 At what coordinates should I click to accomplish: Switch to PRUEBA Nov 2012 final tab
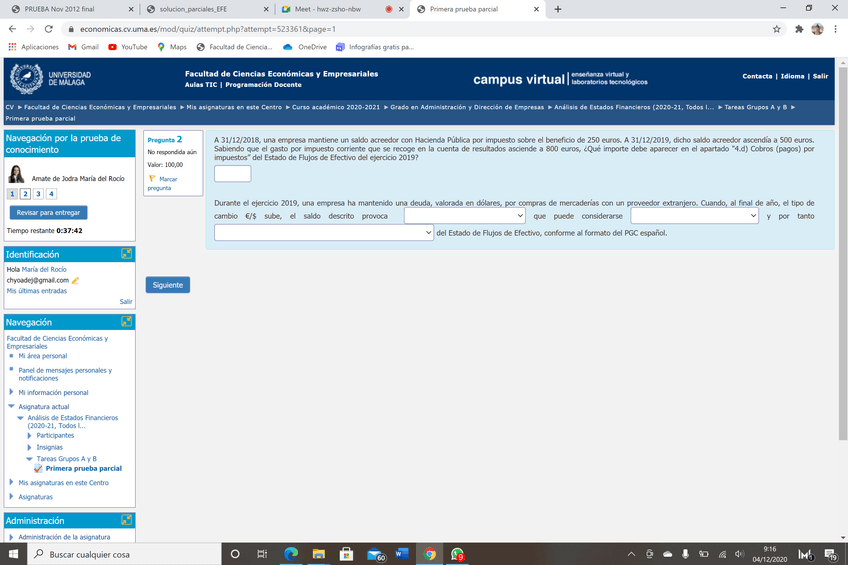(x=70, y=9)
